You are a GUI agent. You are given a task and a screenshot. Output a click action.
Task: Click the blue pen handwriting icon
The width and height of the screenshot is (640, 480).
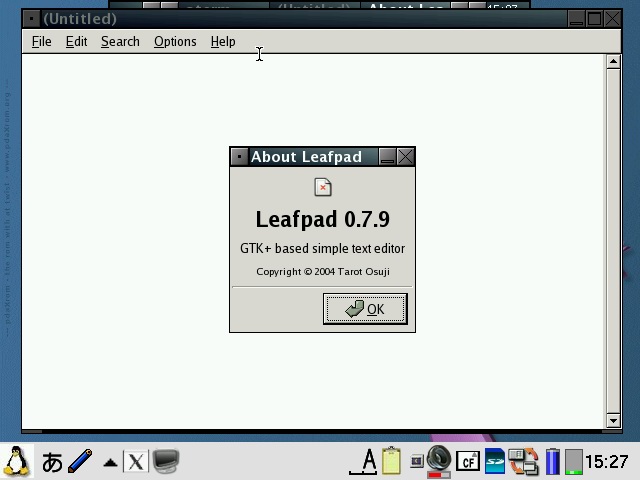[x=81, y=461]
